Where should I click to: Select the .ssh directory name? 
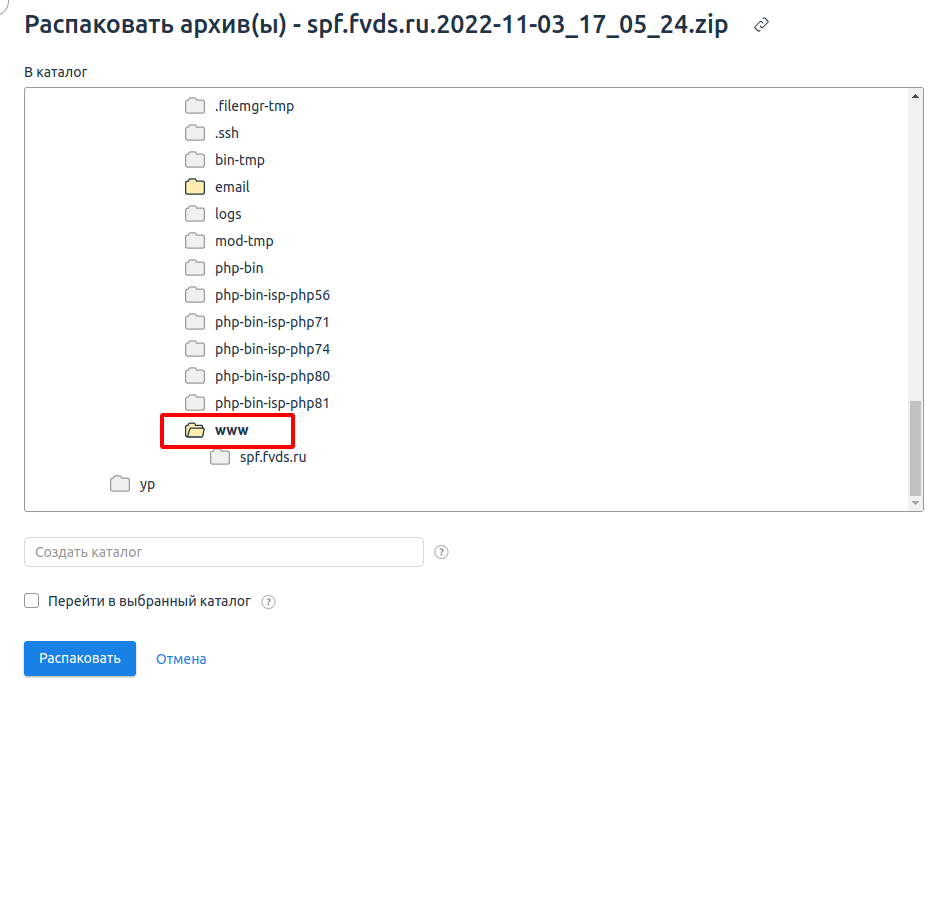pyautogui.click(x=227, y=133)
